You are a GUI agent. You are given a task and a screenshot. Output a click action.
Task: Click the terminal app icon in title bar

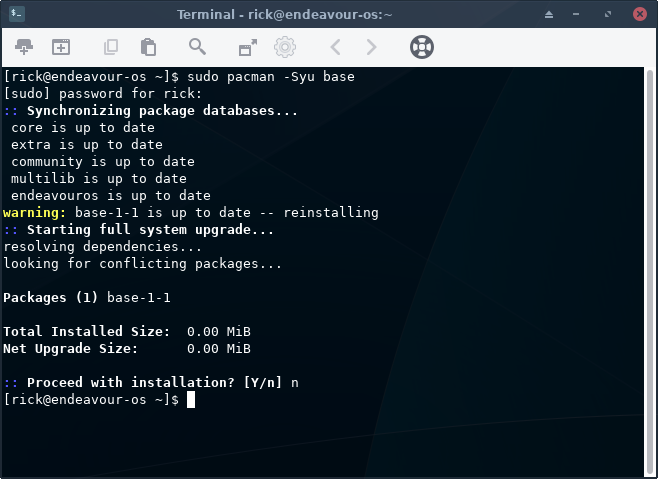(17, 14)
